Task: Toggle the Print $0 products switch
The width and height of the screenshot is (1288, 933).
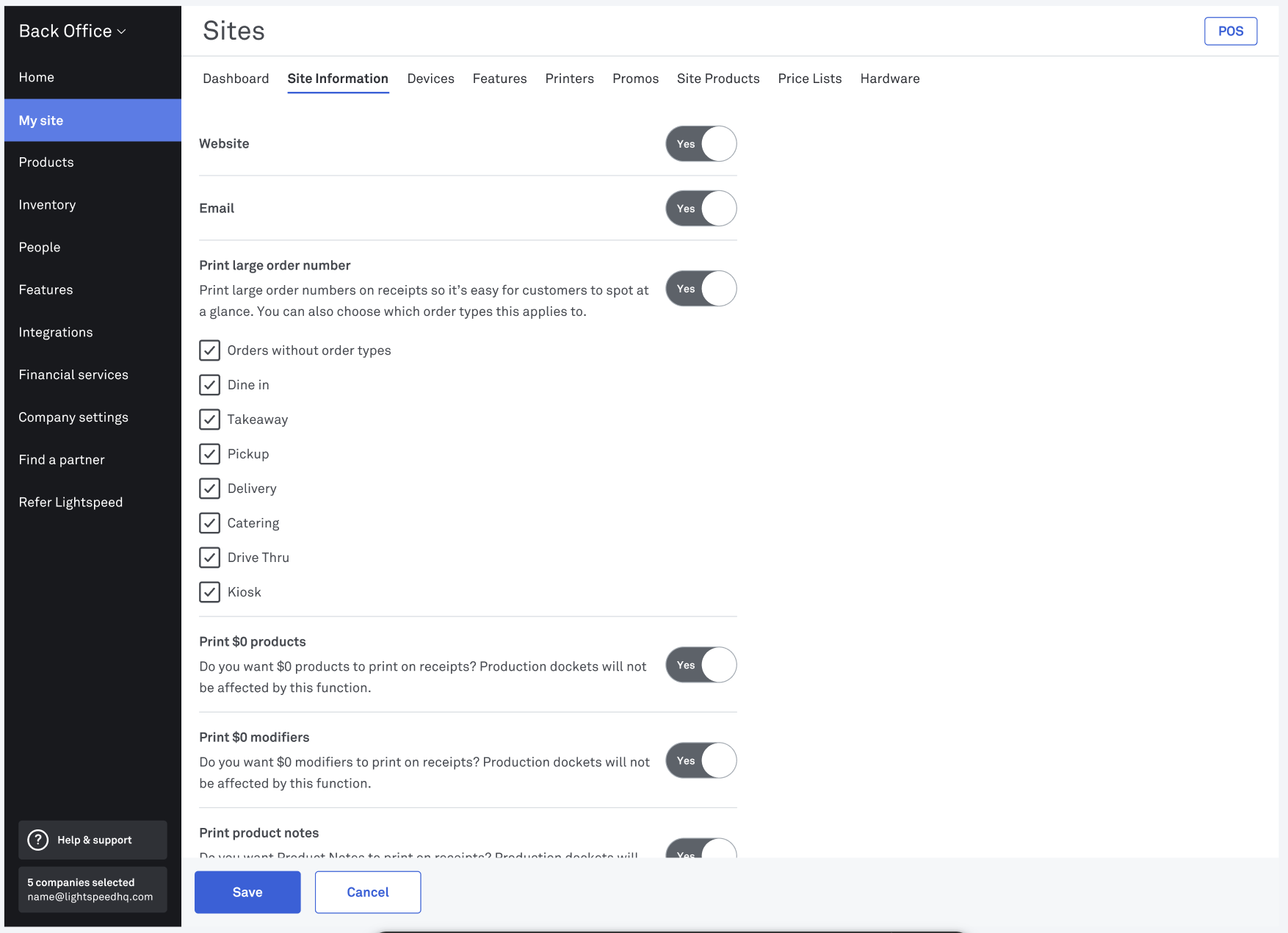Action: tap(701, 665)
